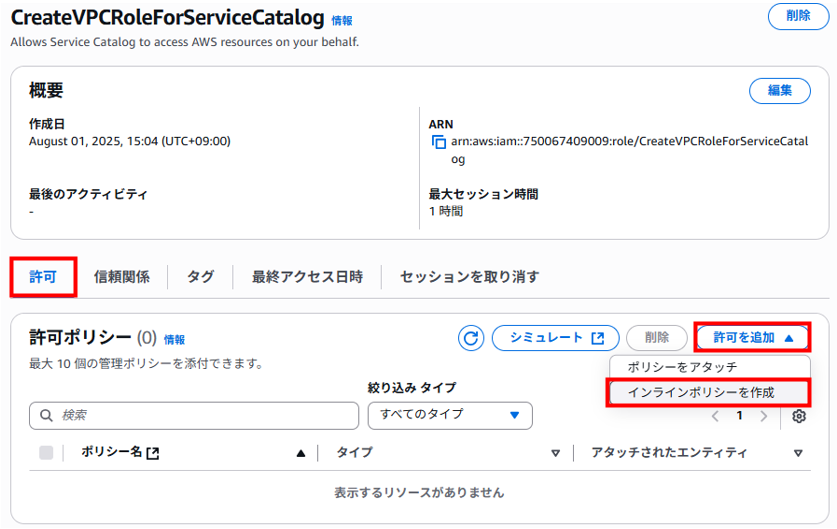Collapse the 許可を追加 dropdown
The image size is (837, 529).
pos(753,337)
